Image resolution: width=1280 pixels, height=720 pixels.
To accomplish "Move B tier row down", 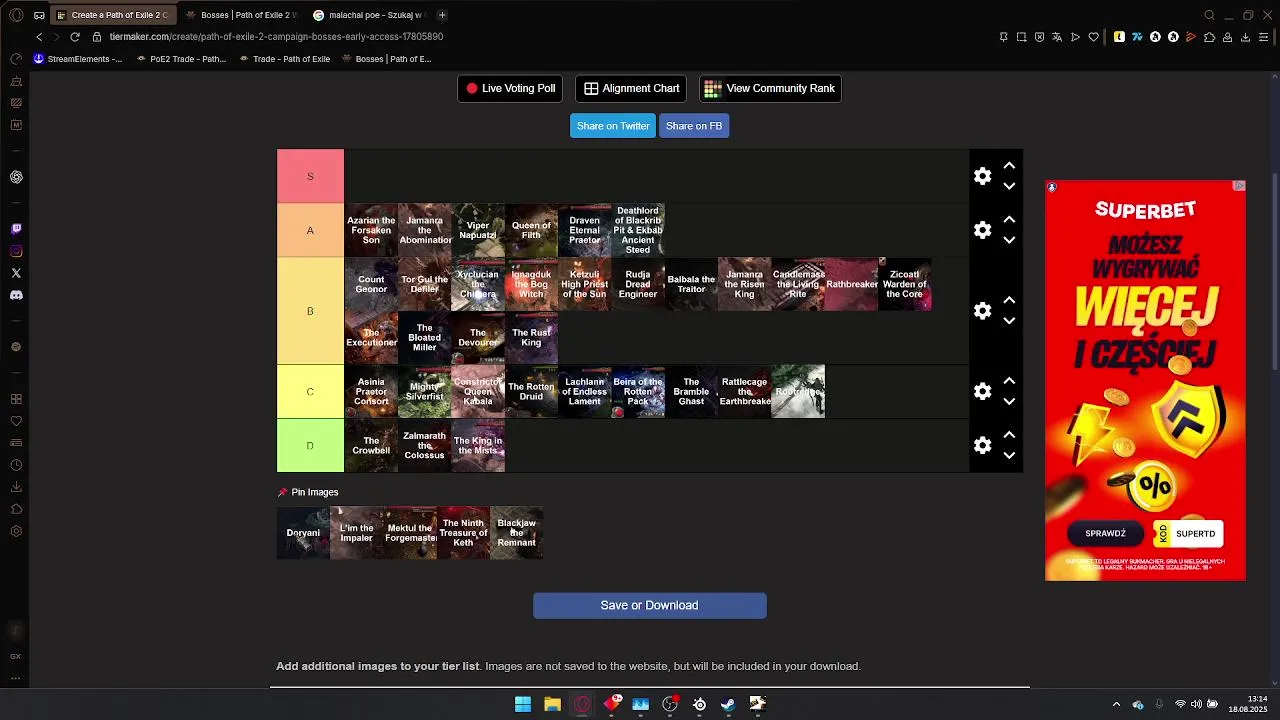I will point(1009,321).
